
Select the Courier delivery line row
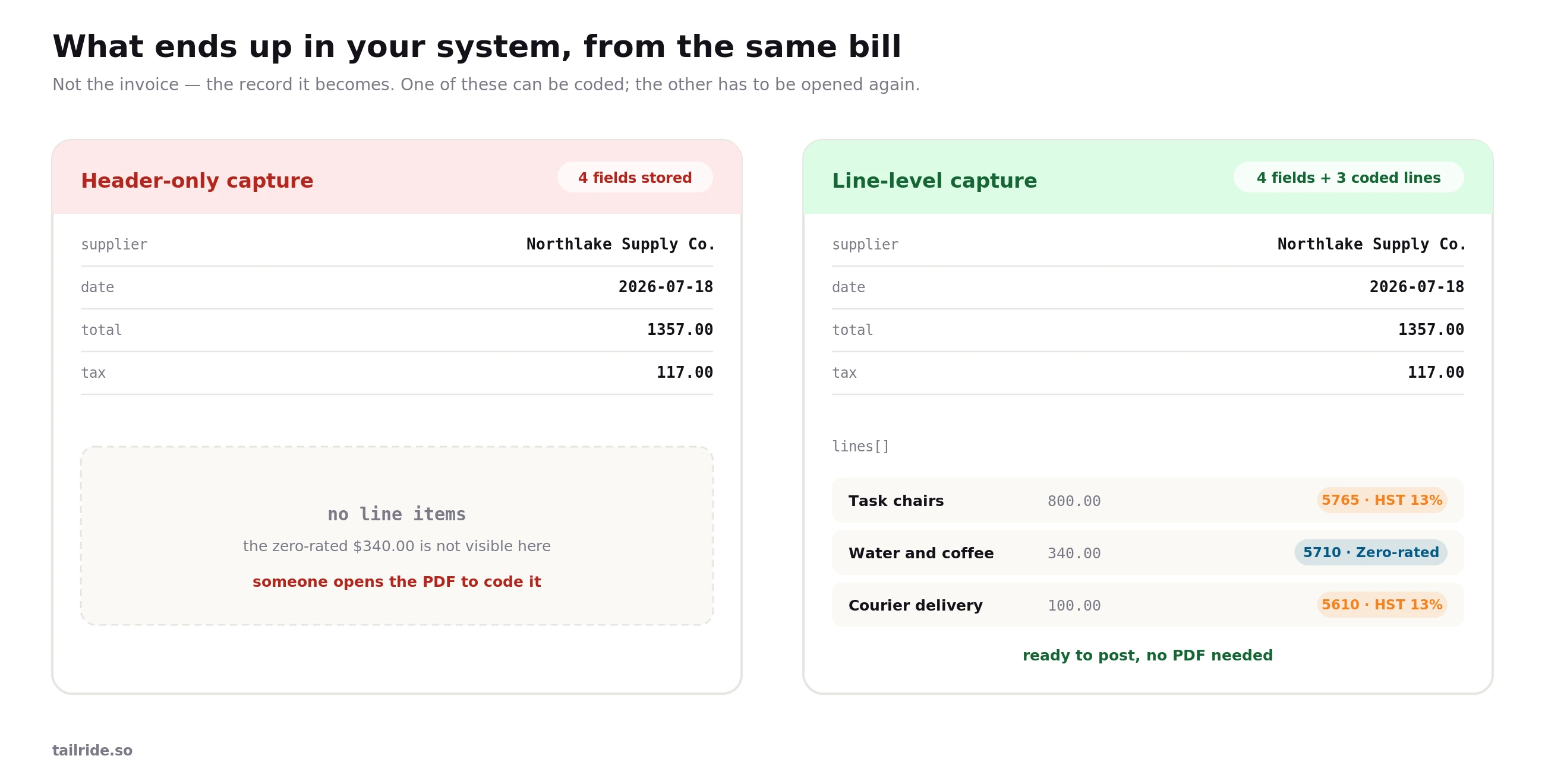tap(1147, 604)
